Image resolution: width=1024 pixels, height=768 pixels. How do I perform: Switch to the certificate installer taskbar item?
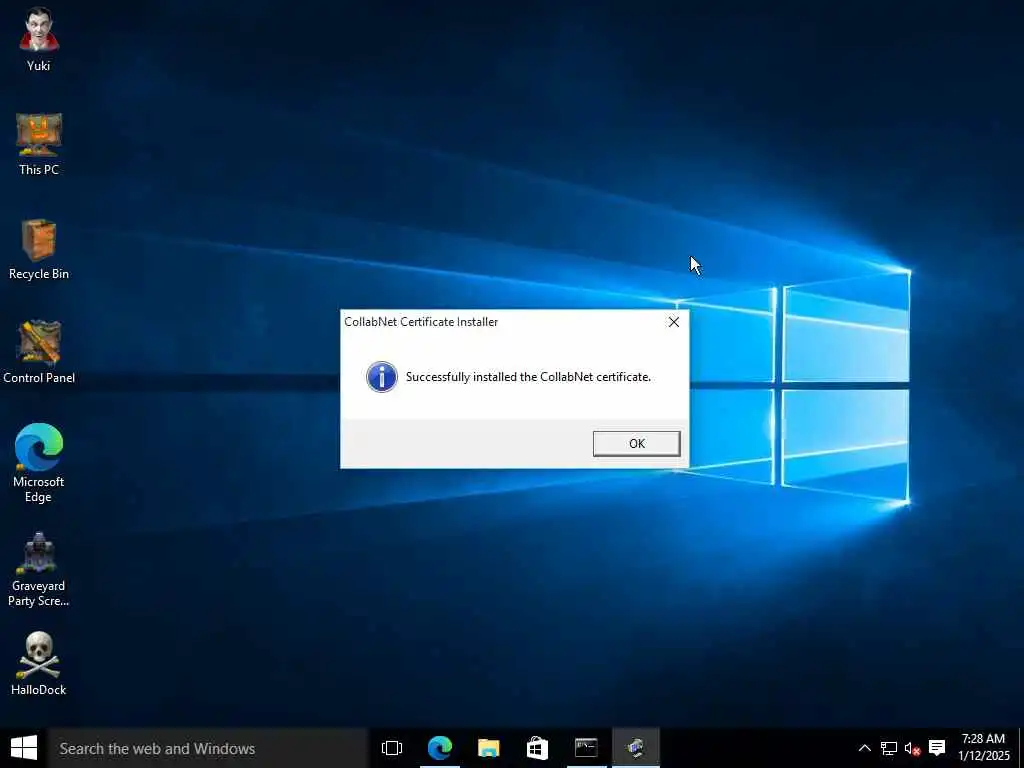point(635,748)
